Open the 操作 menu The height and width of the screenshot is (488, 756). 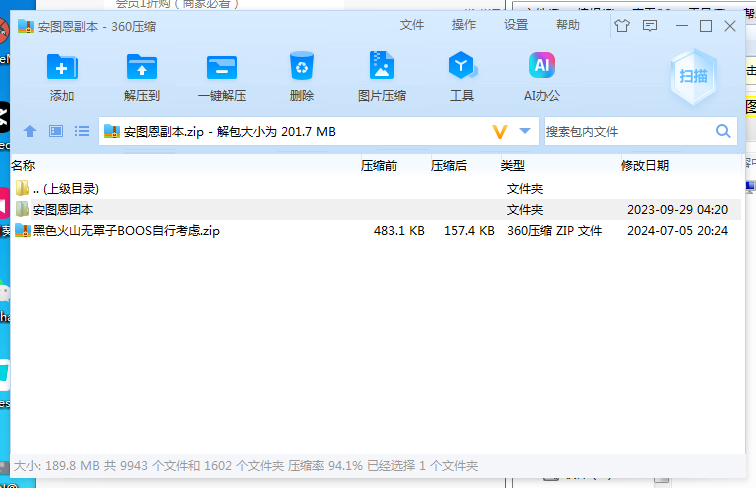coord(464,25)
